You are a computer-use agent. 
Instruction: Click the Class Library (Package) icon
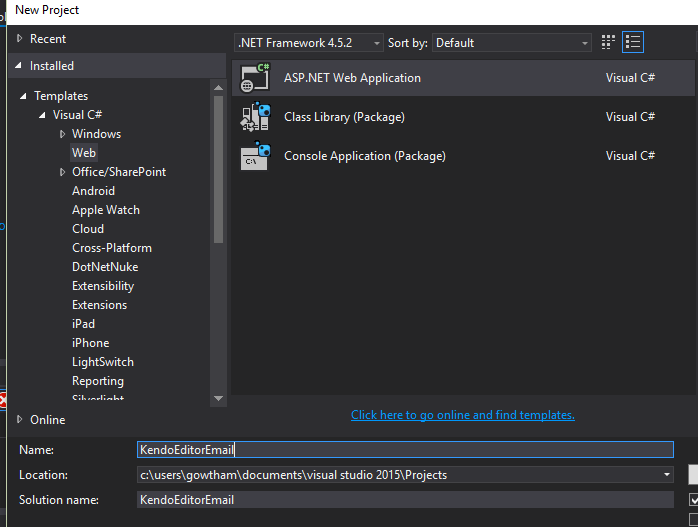(x=255, y=117)
